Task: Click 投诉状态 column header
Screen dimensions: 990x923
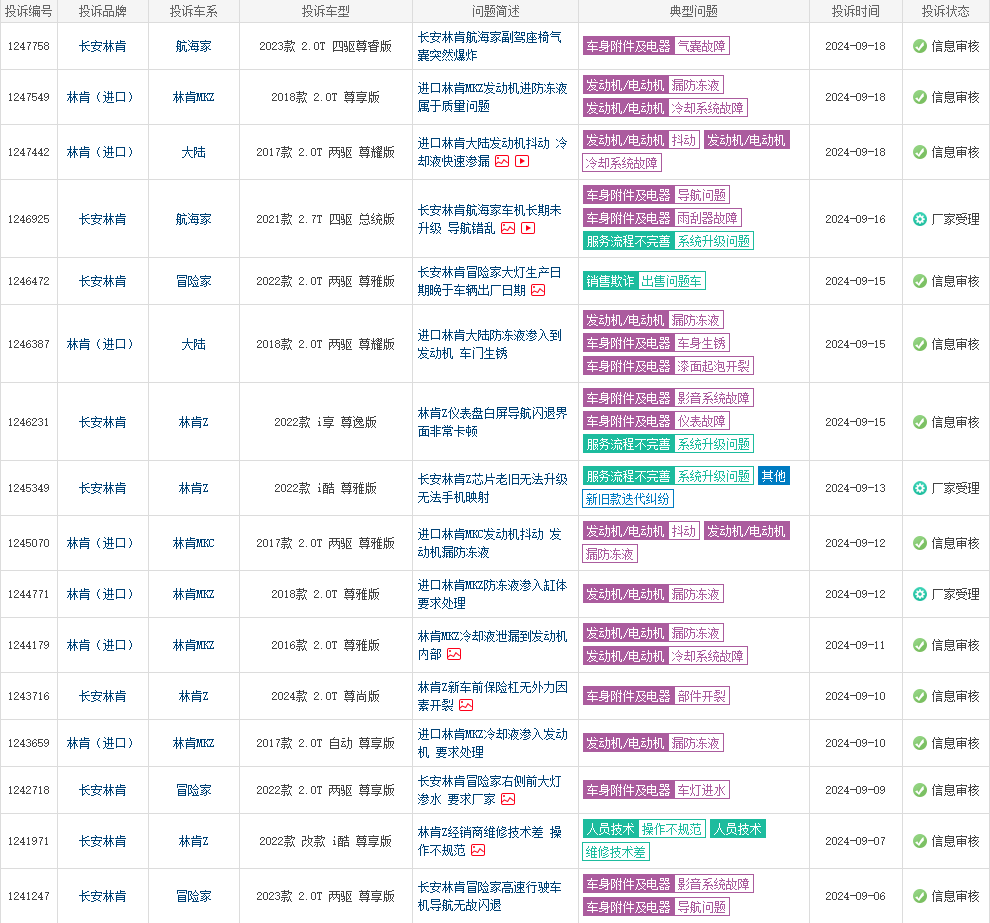Action: 945,11
